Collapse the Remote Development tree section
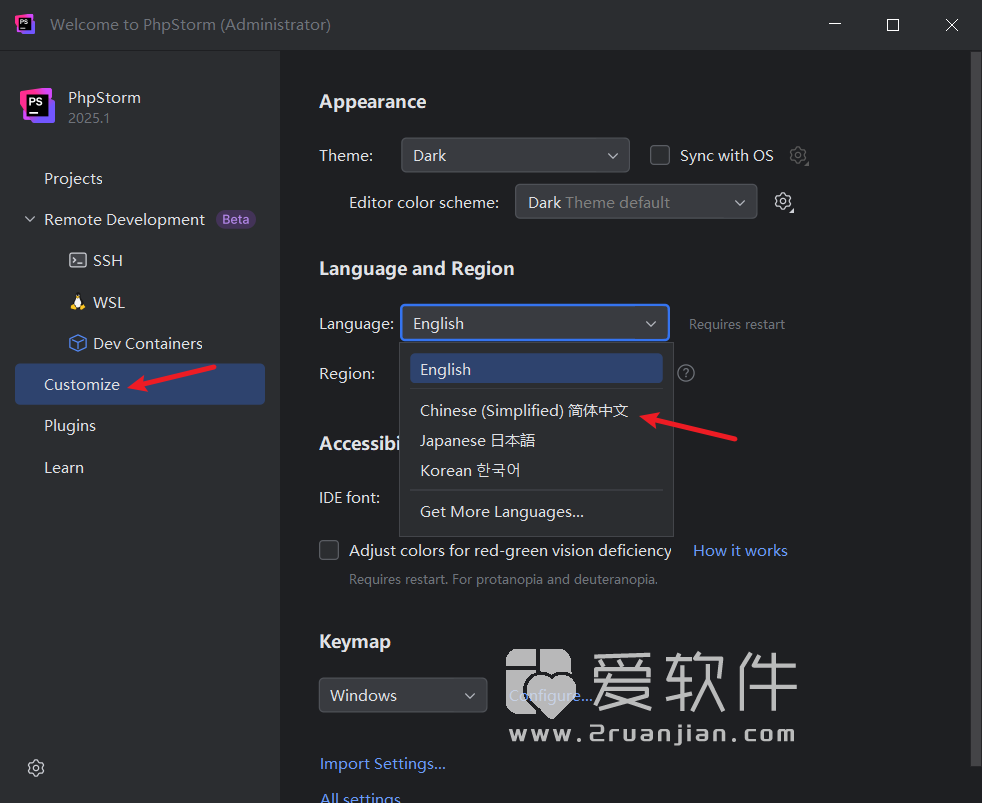Screen dimensions: 982x803 click(29, 219)
